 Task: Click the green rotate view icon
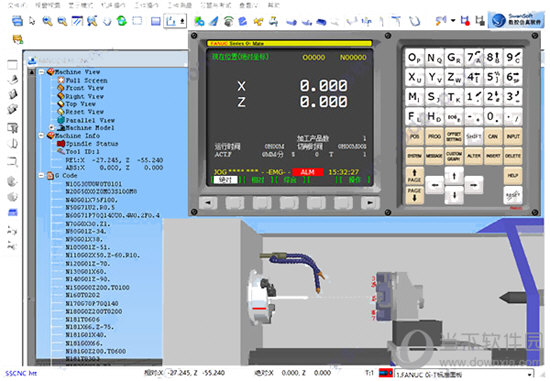pyautogui.click(x=122, y=21)
